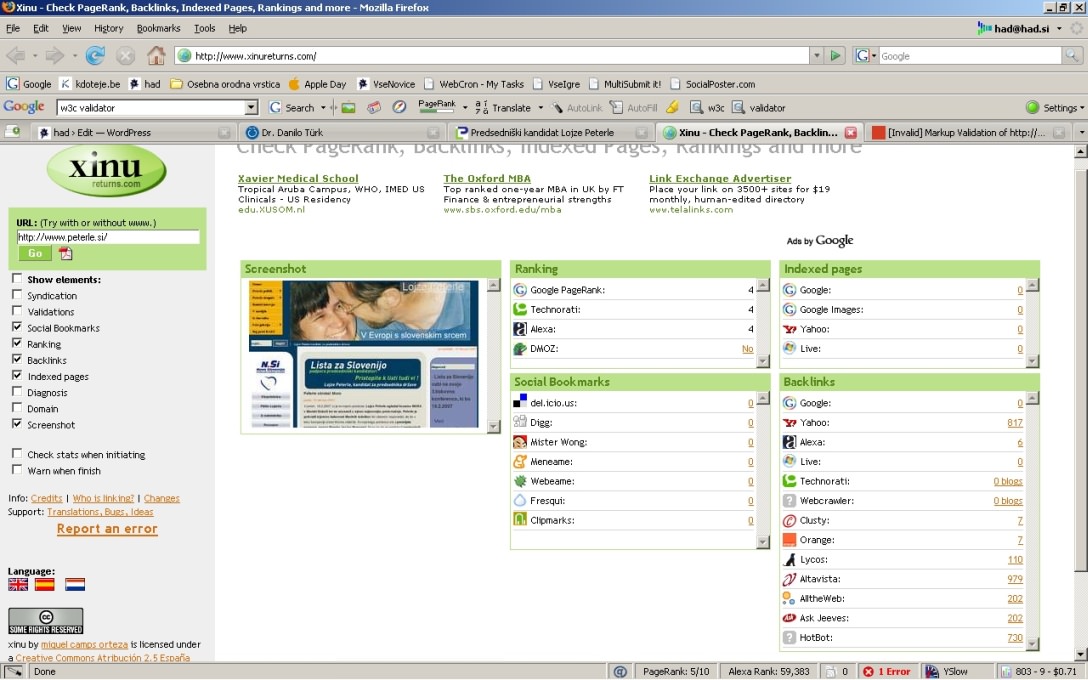Open the File menu

click(13, 28)
